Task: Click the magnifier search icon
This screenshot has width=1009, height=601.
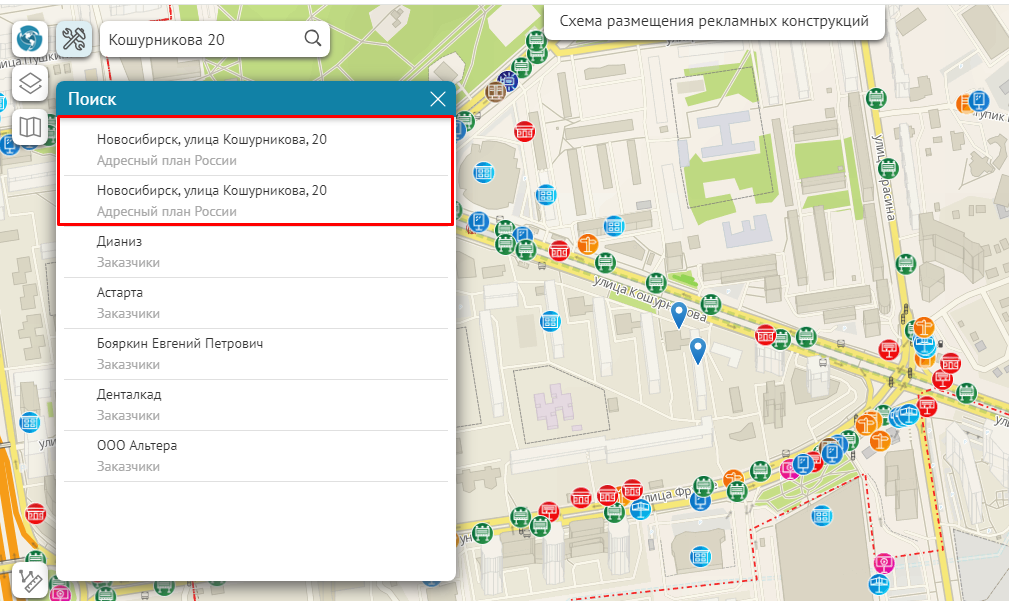Action: click(x=312, y=39)
